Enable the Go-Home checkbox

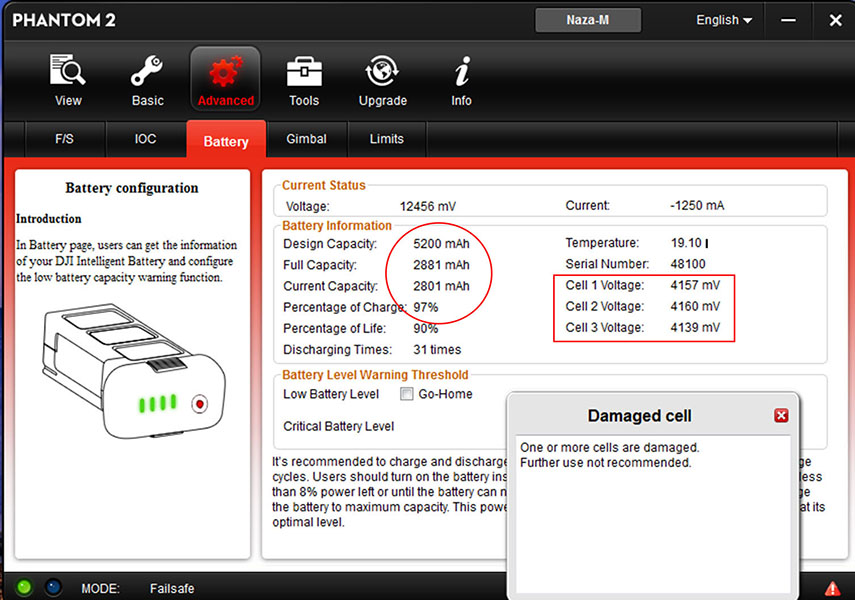[407, 394]
